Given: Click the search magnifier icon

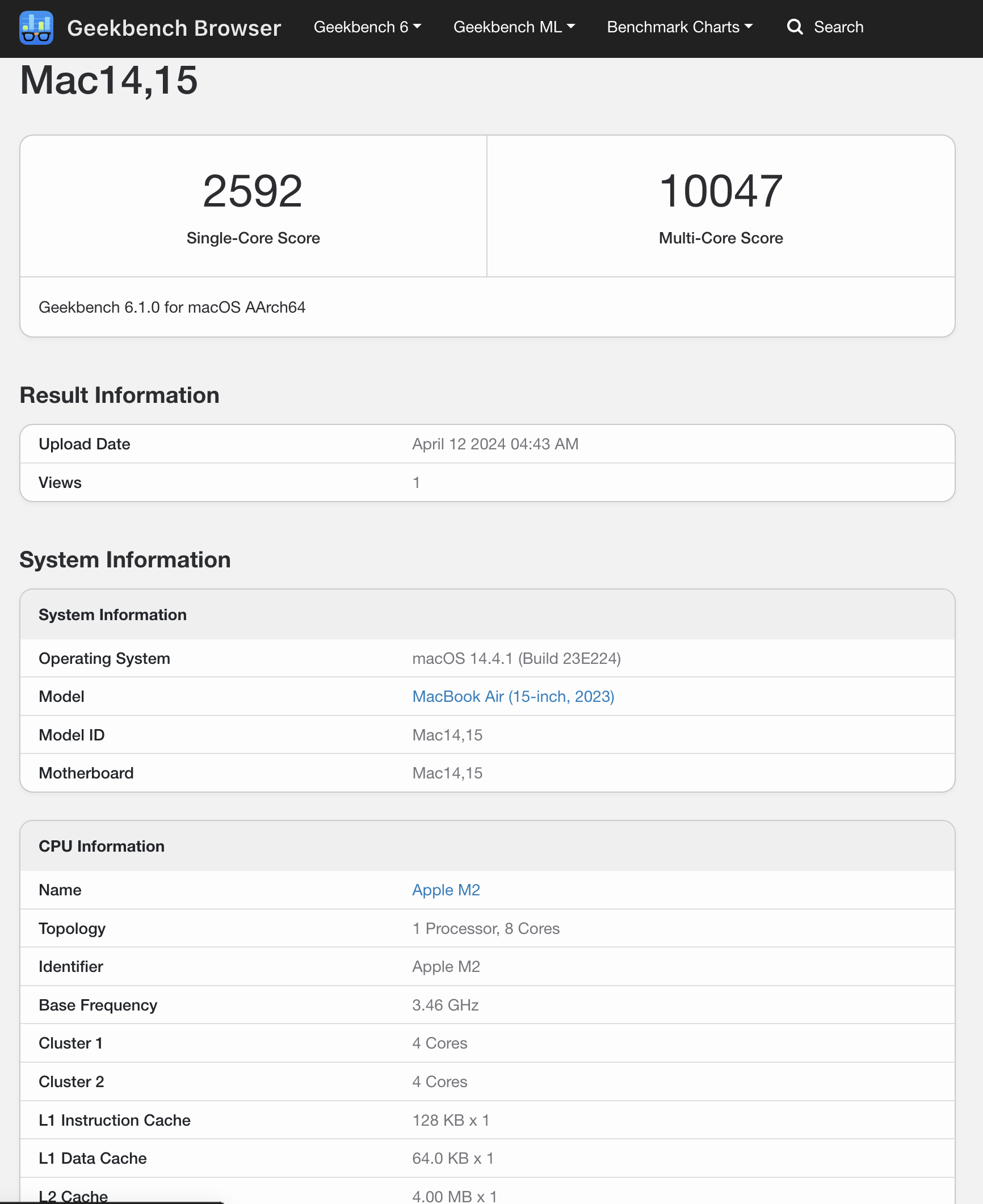Looking at the screenshot, I should (795, 27).
